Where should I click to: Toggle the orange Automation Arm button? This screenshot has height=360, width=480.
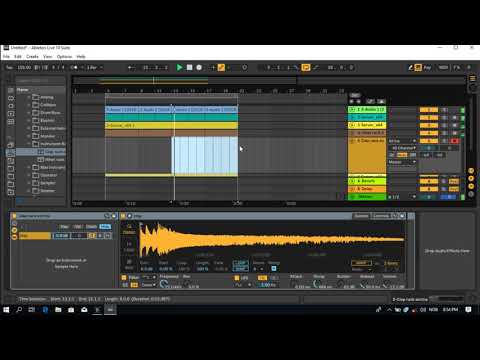pyautogui.click(x=221, y=68)
